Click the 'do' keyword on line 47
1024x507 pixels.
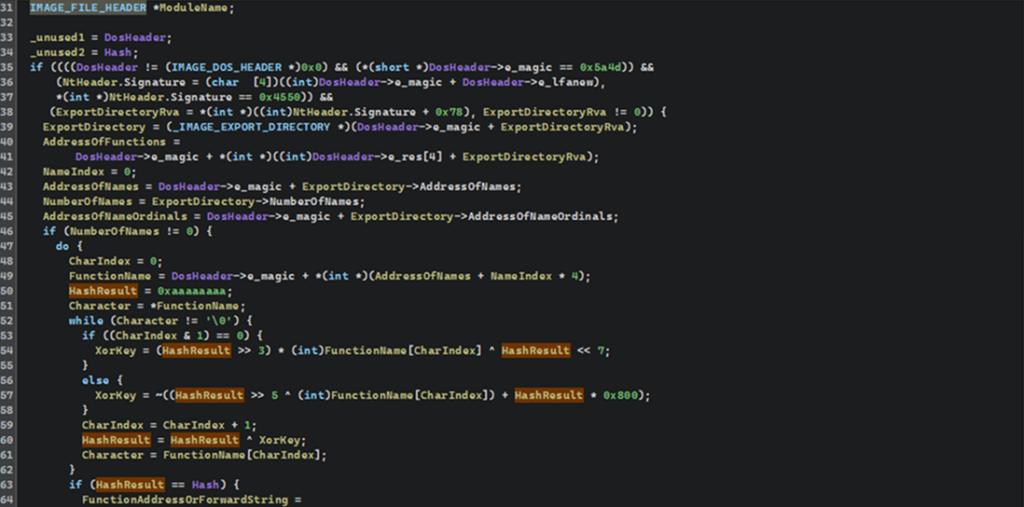click(x=62, y=247)
